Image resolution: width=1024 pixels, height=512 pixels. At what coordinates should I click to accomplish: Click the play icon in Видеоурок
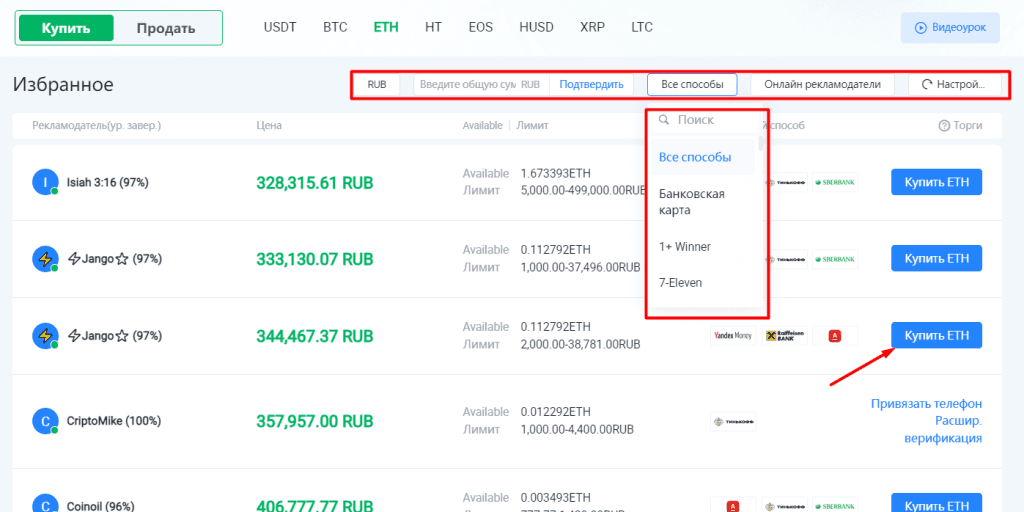coord(921,27)
